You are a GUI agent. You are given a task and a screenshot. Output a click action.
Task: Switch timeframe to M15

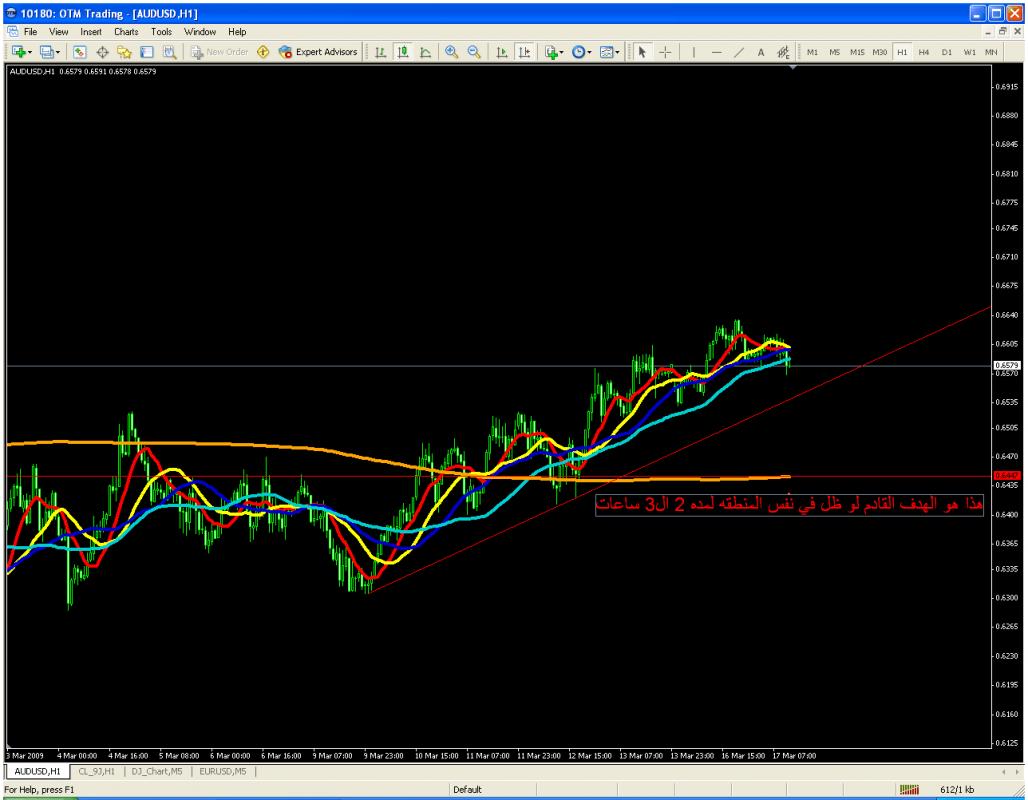click(x=857, y=52)
